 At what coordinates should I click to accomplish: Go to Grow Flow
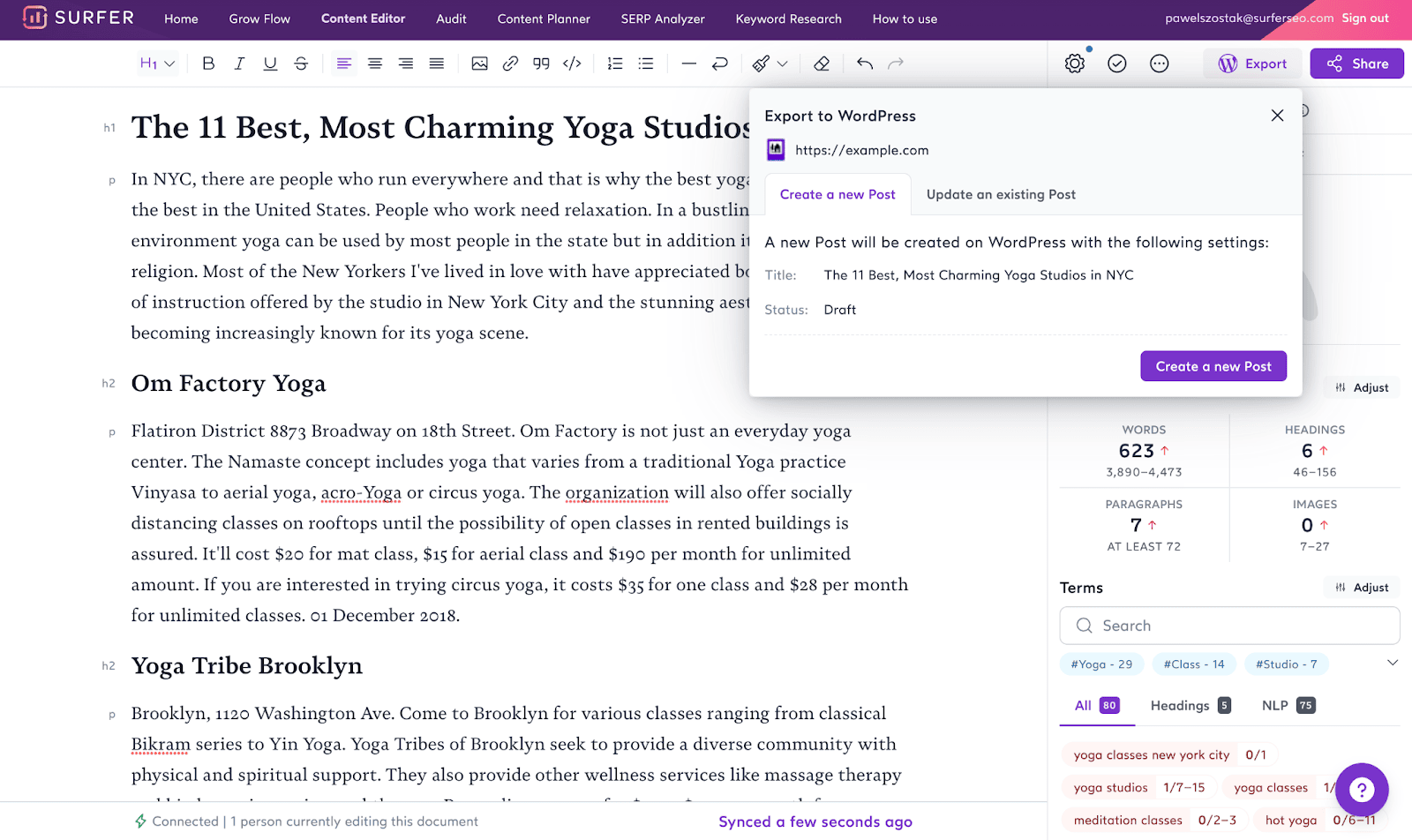click(x=259, y=19)
